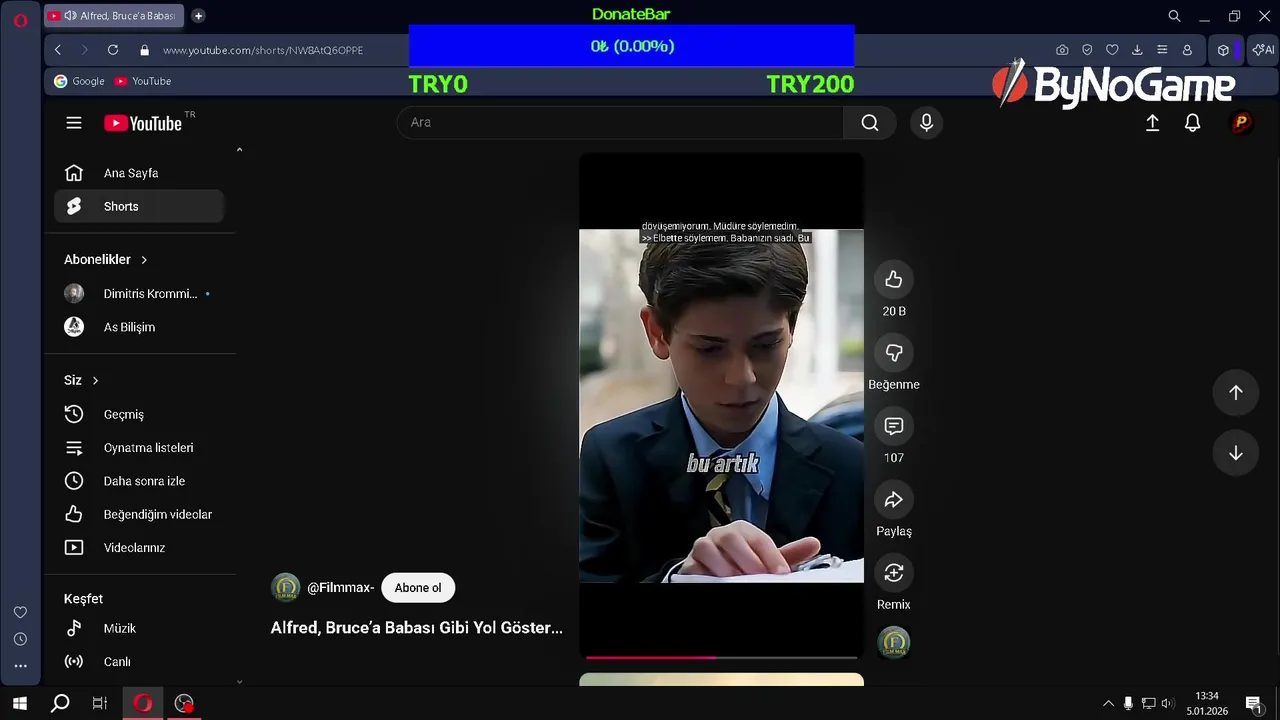
Task: Open Opera downloads icon
Action: click(x=1137, y=50)
